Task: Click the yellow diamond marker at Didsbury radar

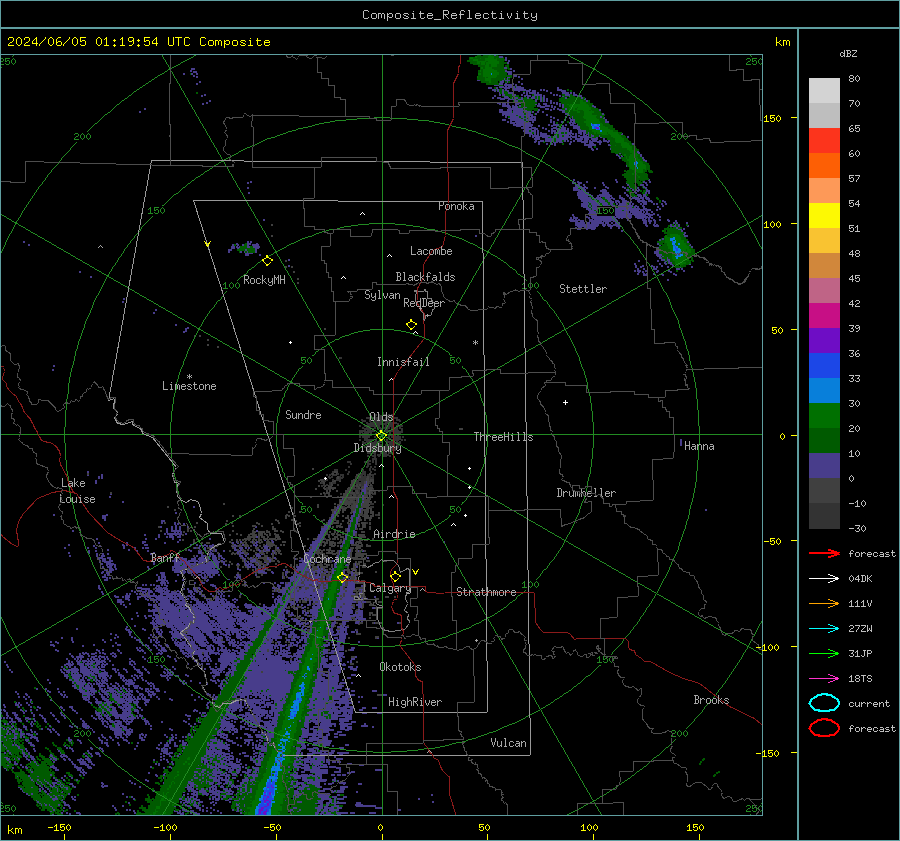Action: tap(381, 436)
